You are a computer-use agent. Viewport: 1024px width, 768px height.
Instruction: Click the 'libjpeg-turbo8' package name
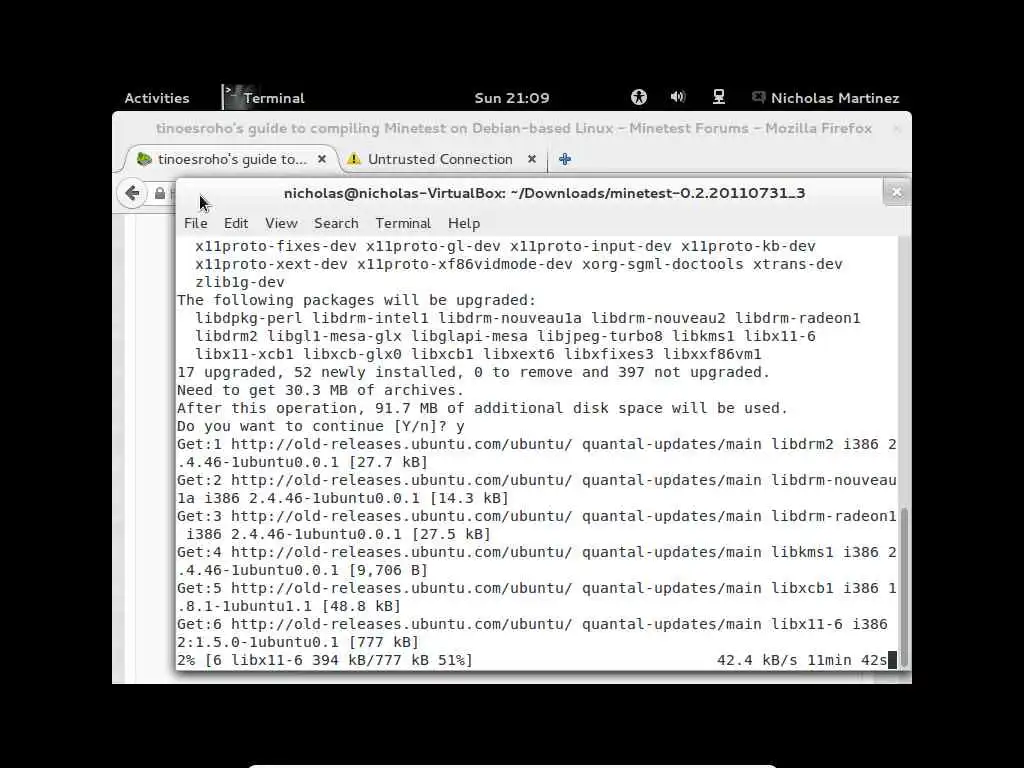pos(600,336)
